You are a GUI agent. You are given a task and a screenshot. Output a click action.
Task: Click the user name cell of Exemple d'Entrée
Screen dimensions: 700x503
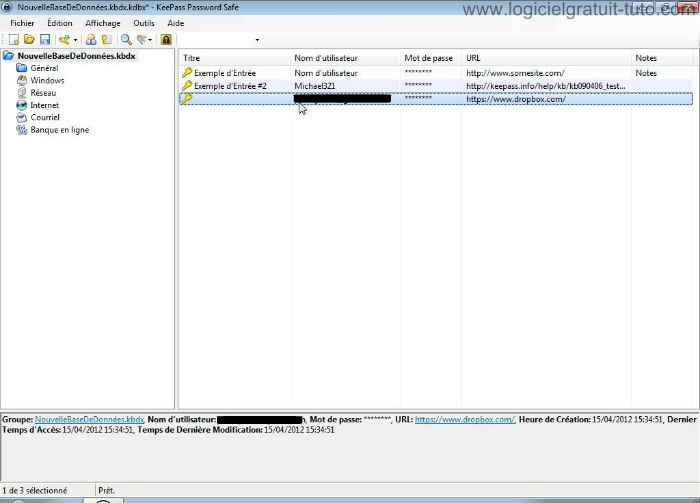tap(326, 73)
